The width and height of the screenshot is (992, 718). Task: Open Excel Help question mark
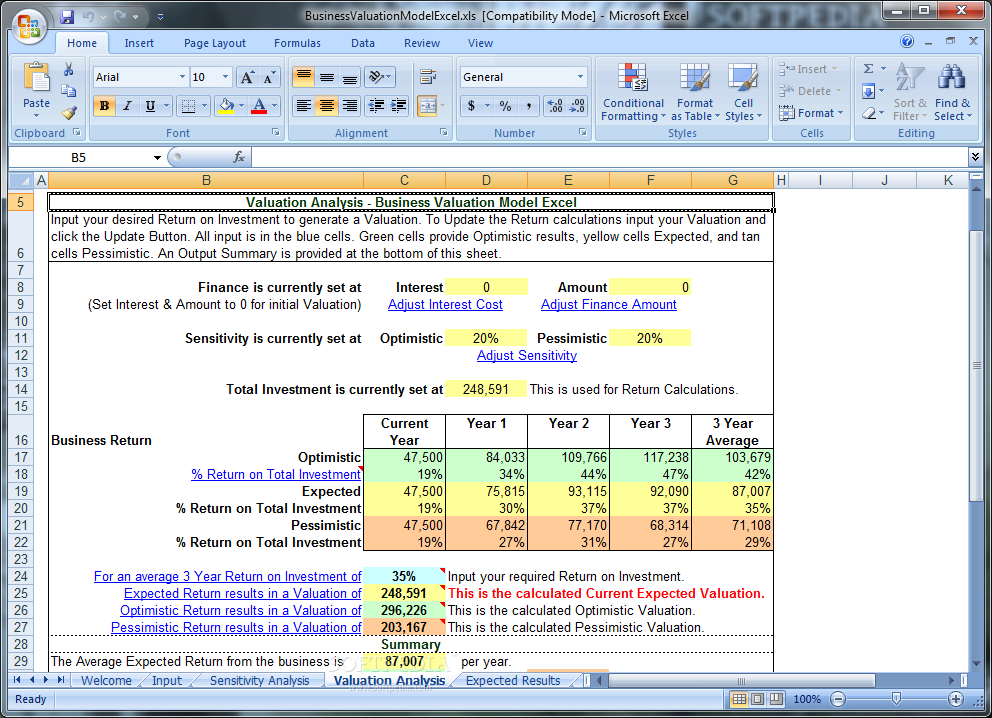click(x=907, y=41)
